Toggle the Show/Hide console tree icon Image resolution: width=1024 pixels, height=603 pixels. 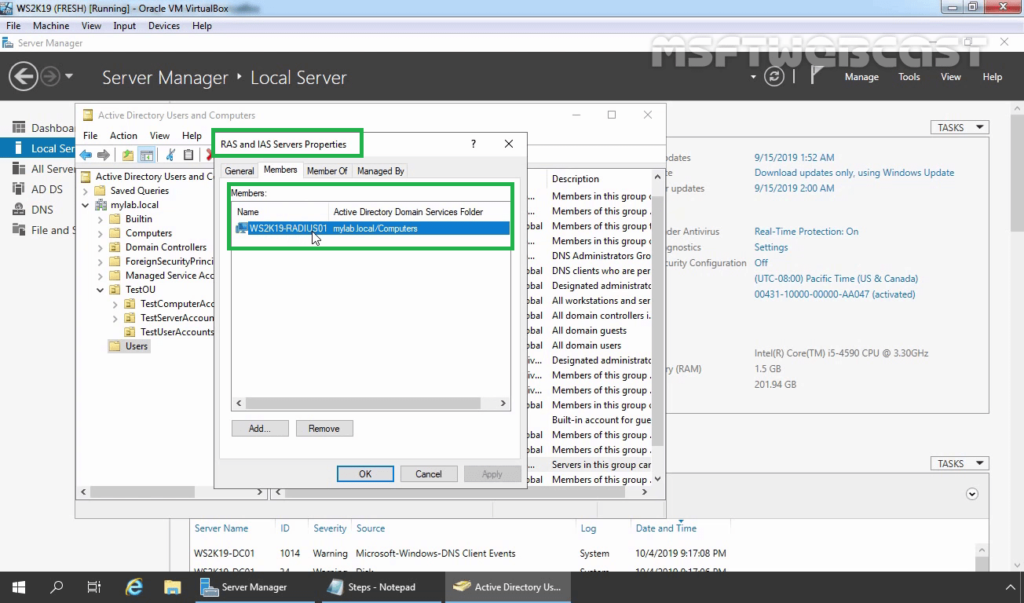(x=147, y=155)
